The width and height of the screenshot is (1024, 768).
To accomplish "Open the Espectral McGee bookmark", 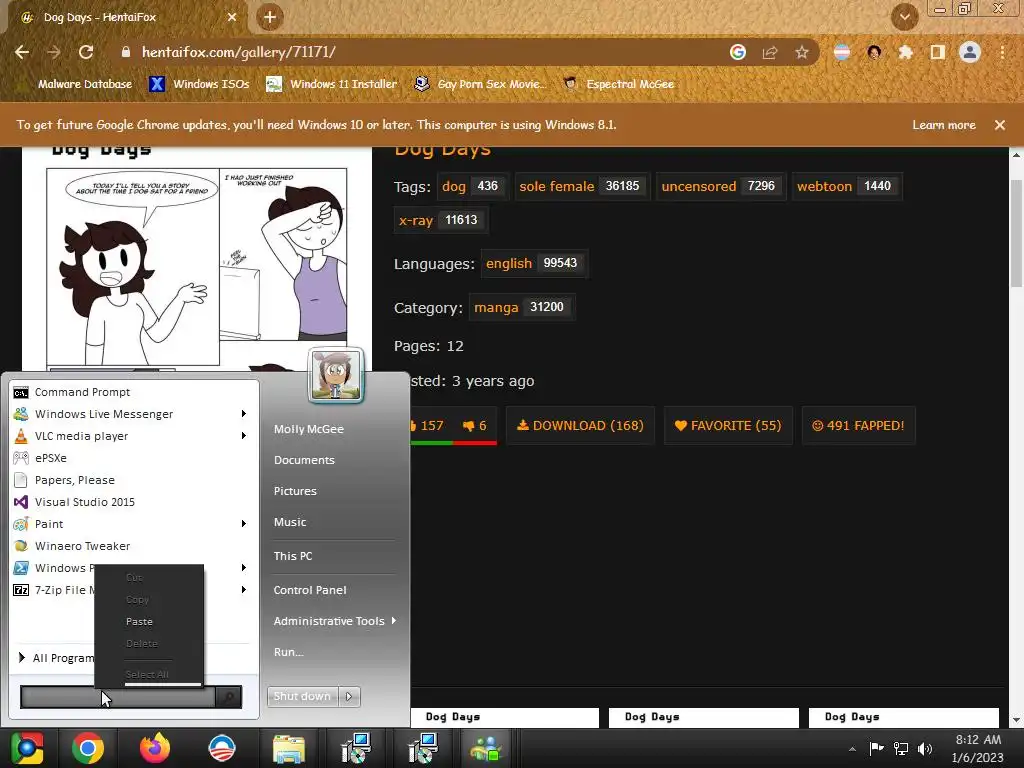I will [618, 84].
